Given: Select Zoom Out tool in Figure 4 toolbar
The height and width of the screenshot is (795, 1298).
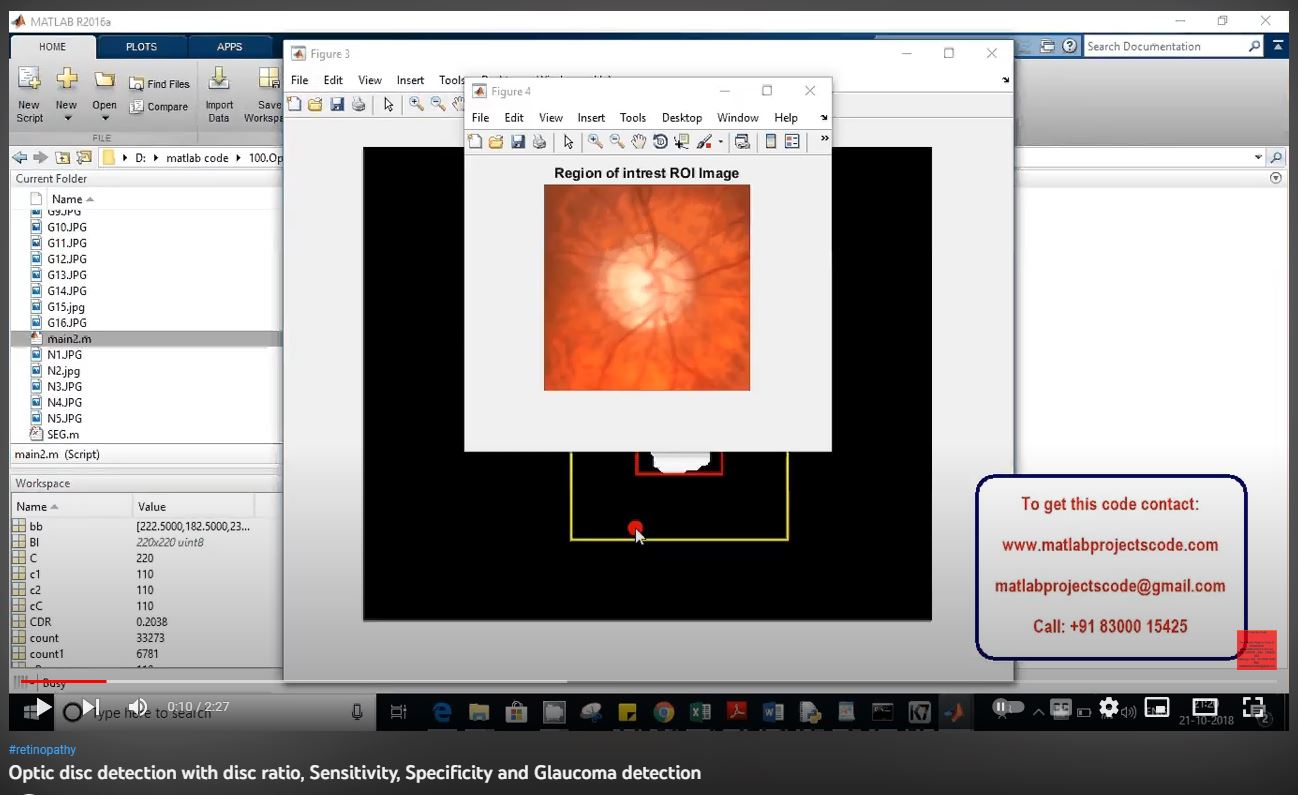Looking at the screenshot, I should click(617, 142).
